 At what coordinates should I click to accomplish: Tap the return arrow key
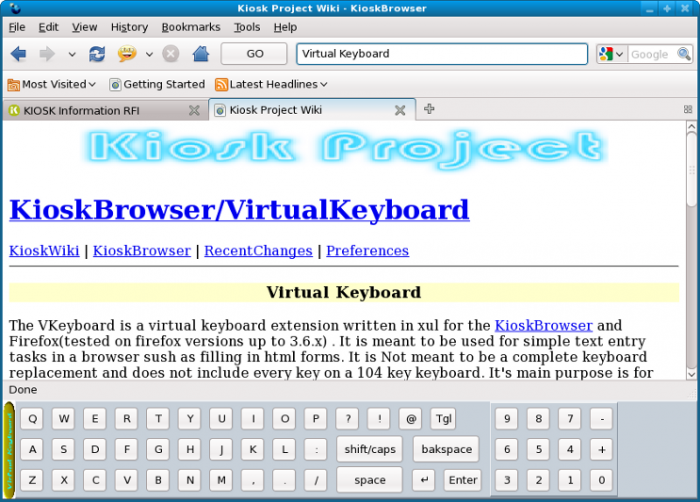(424, 480)
